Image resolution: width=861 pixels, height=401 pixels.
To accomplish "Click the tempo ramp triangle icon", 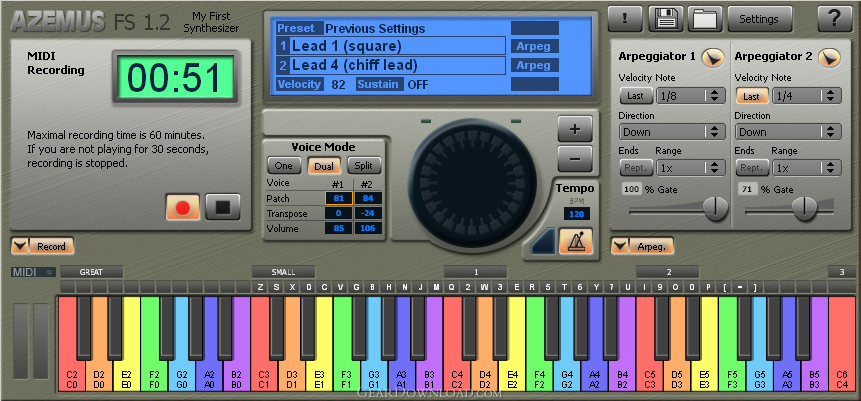I will tap(543, 242).
